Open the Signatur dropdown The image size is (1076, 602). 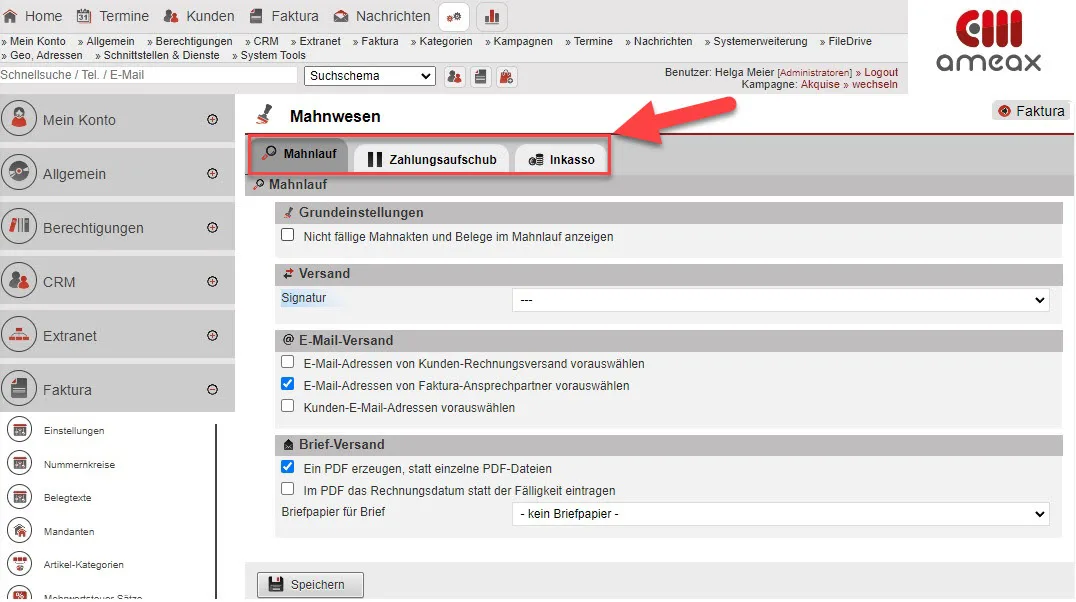780,300
